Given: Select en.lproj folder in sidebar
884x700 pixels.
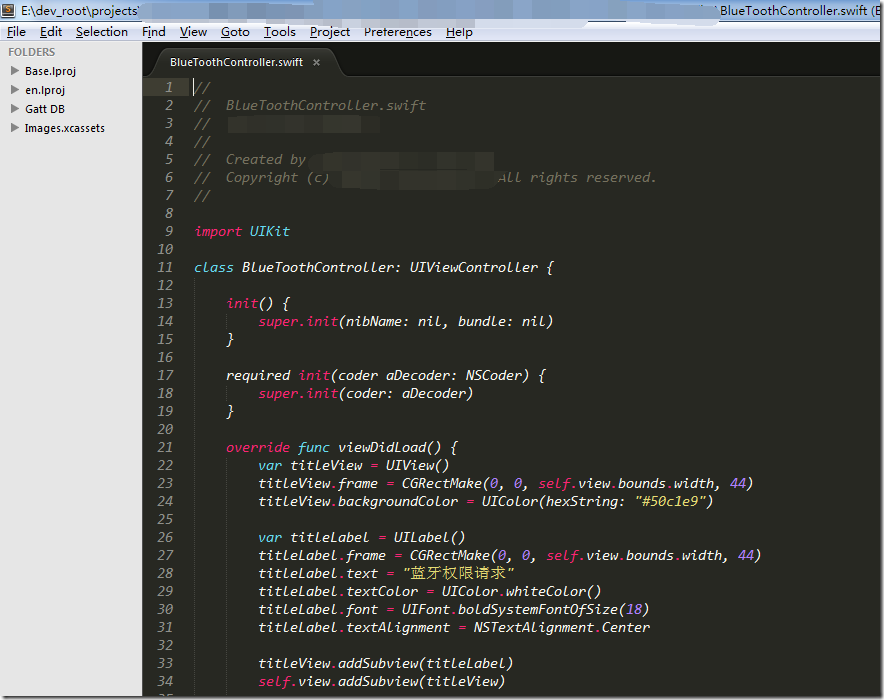Looking at the screenshot, I should [45, 90].
